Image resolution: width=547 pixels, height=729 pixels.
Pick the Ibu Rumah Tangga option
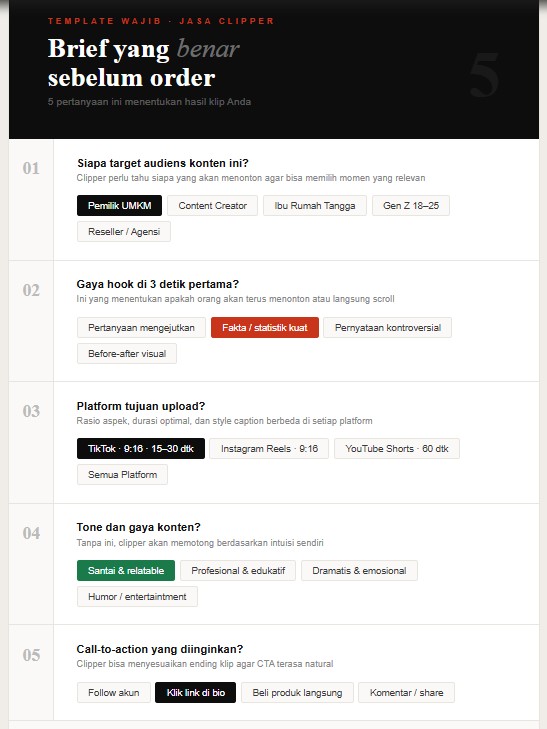click(315, 205)
